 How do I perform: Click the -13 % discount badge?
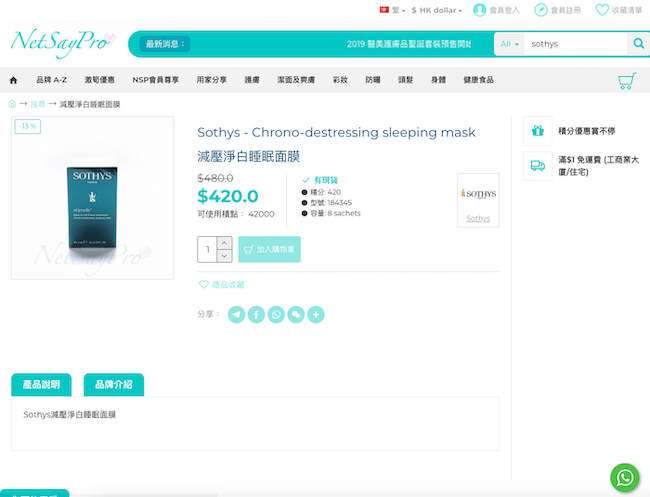tap(28, 126)
